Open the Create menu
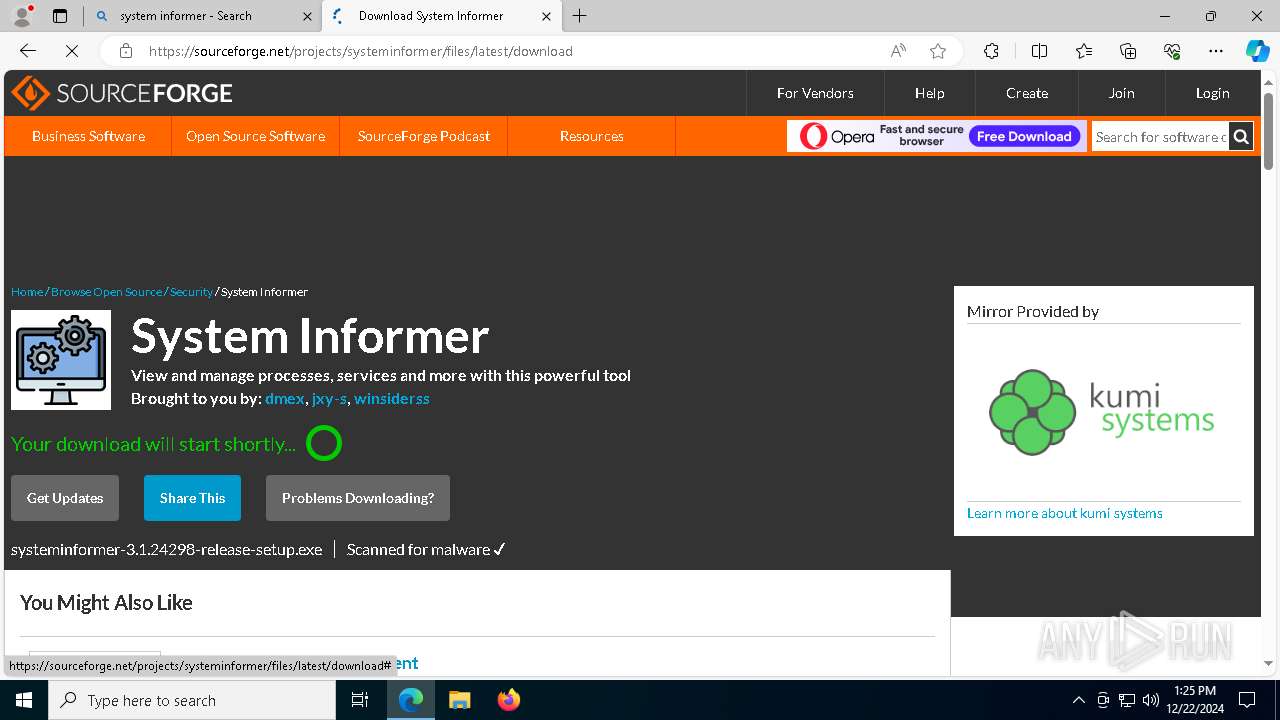1280x720 pixels. click(1027, 93)
